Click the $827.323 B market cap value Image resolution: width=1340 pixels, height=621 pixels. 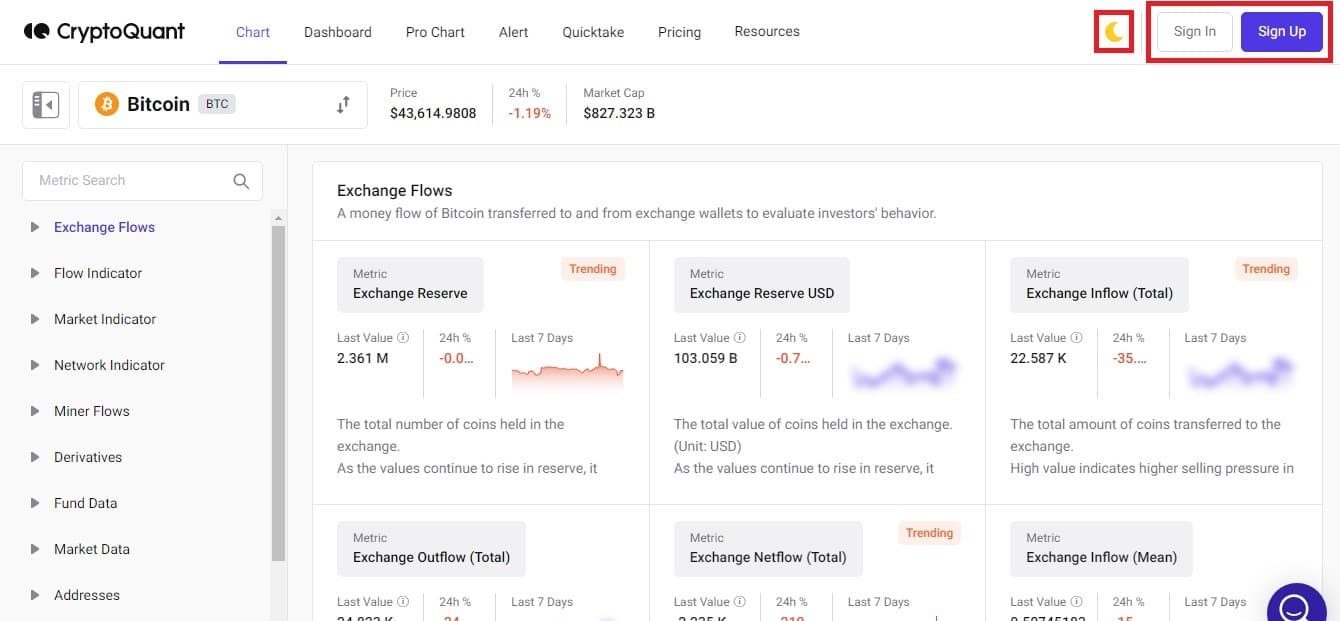pyautogui.click(x=619, y=113)
